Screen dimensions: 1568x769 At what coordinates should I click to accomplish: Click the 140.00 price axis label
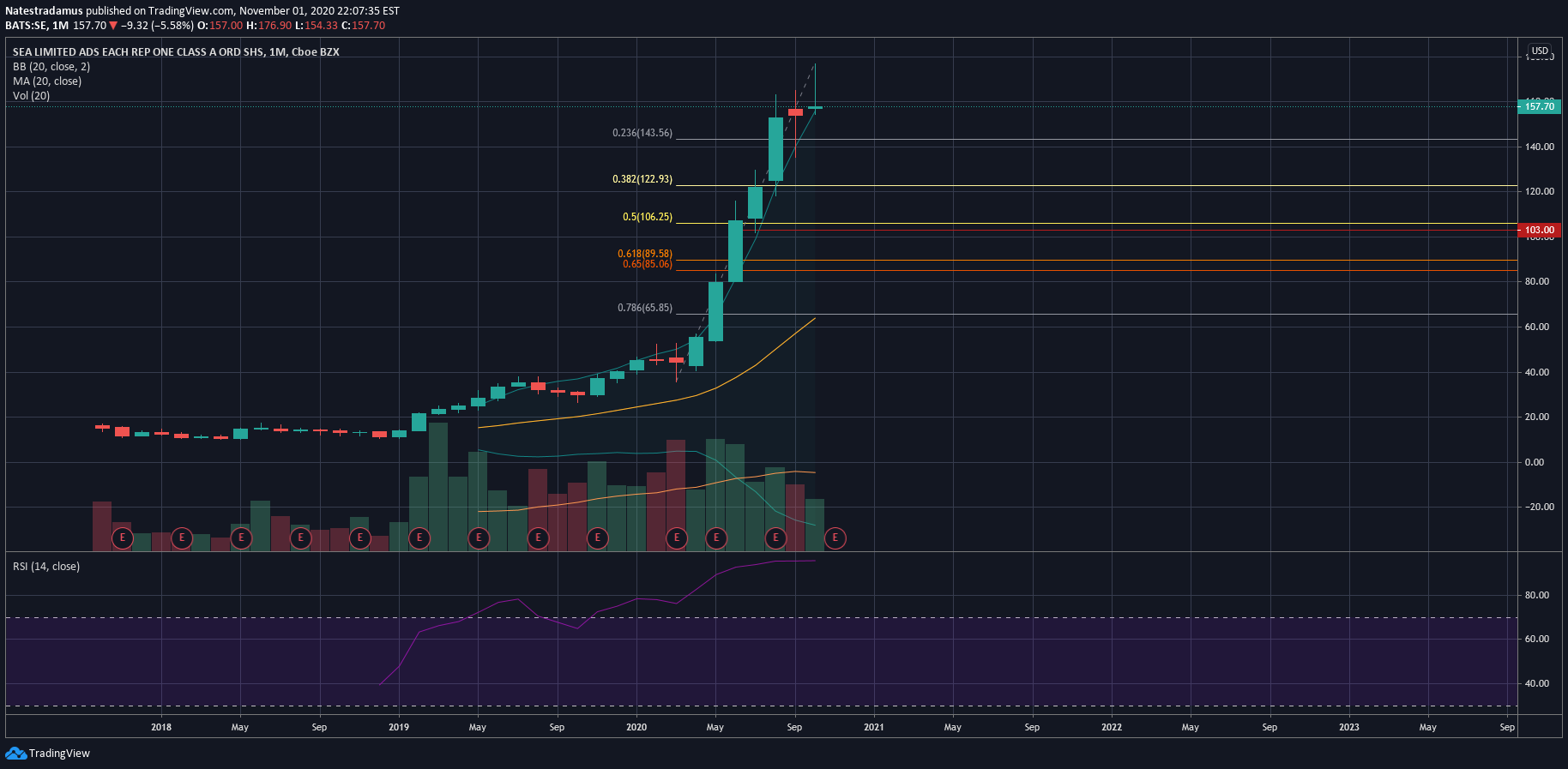(1539, 147)
